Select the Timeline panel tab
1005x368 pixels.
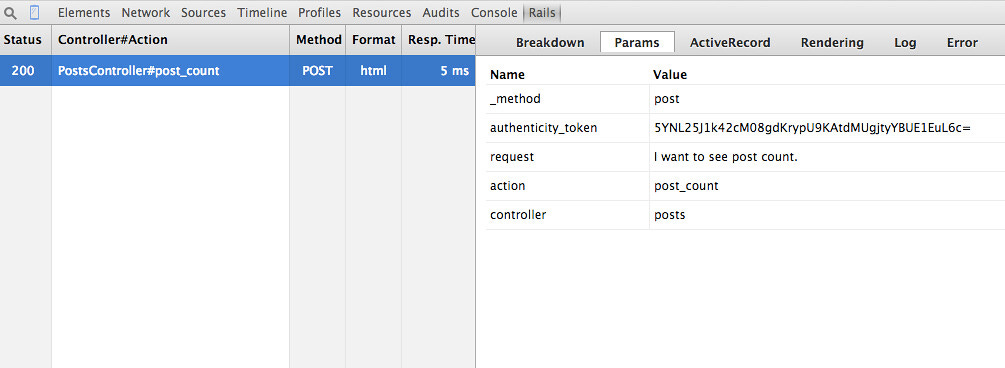tap(262, 13)
